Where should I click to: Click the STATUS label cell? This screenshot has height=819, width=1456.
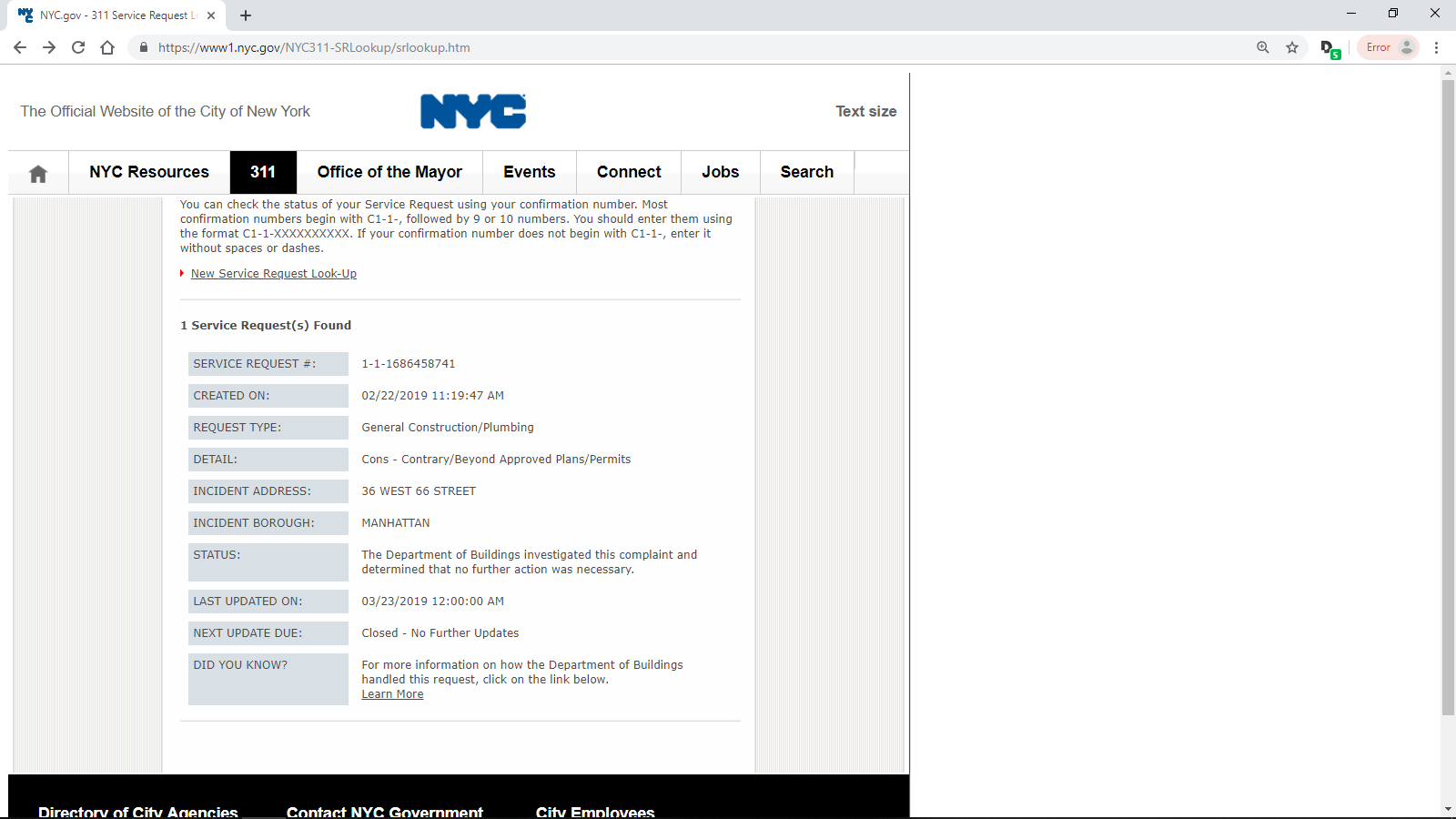268,562
